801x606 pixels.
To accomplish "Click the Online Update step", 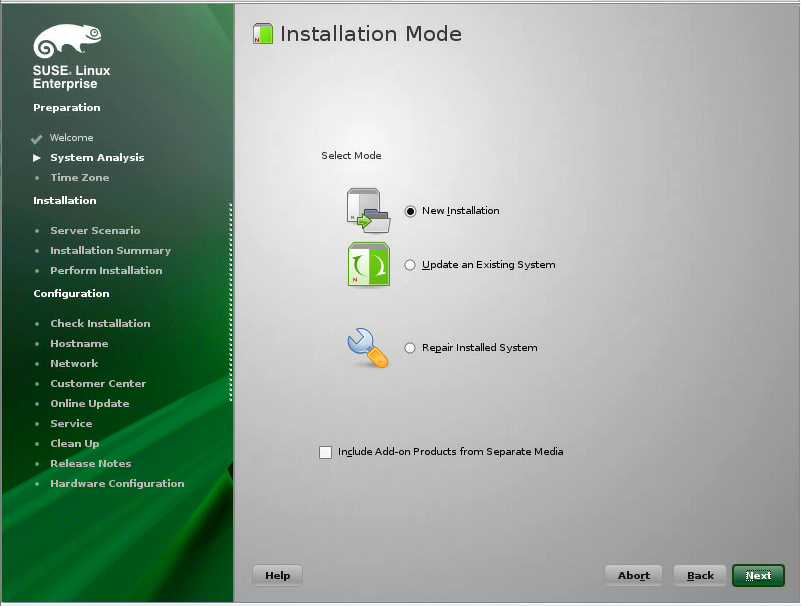I will pos(89,403).
